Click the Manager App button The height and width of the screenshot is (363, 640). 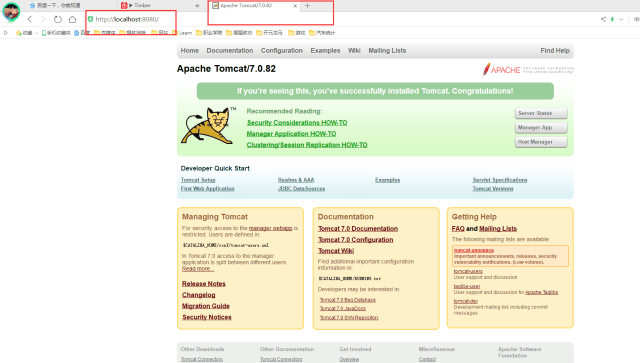coord(541,127)
